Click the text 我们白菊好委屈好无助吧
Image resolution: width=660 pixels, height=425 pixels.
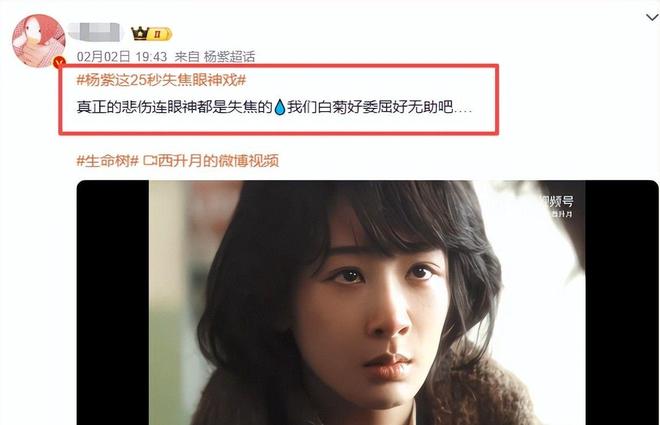pyautogui.click(x=370, y=107)
